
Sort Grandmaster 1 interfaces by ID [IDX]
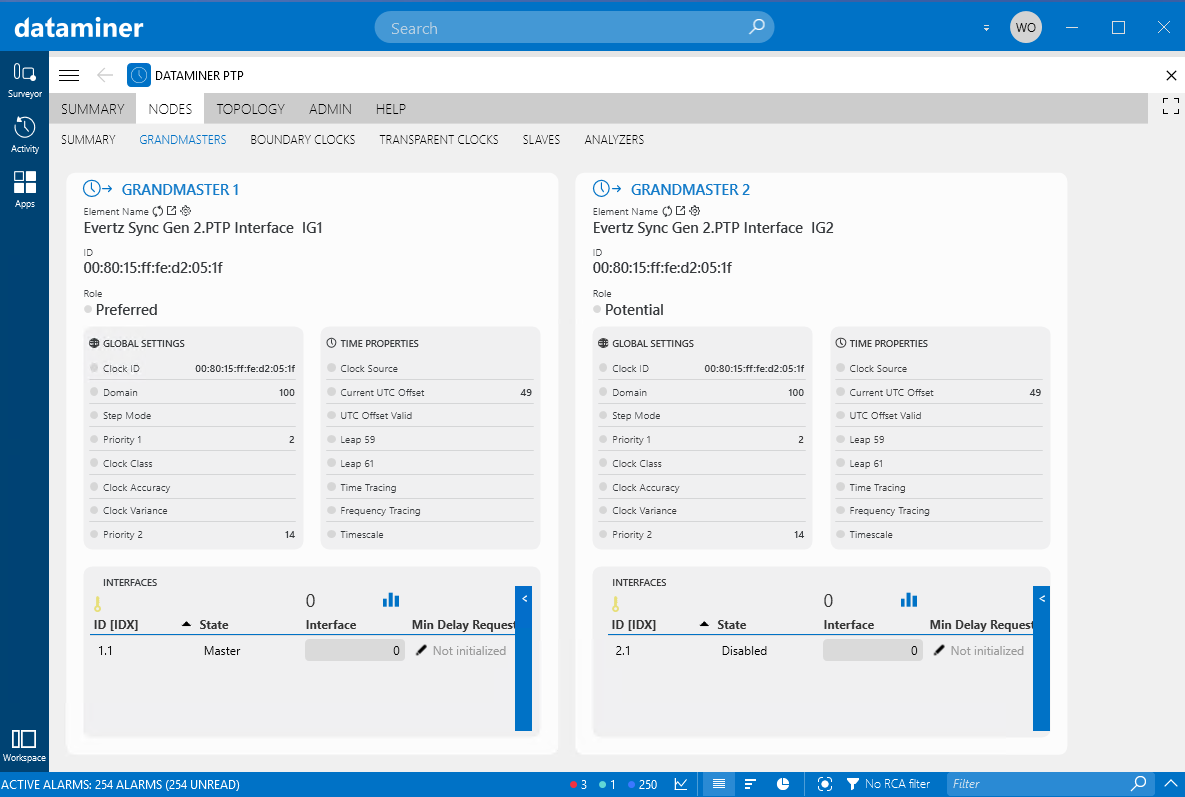pyautogui.click(x=116, y=625)
